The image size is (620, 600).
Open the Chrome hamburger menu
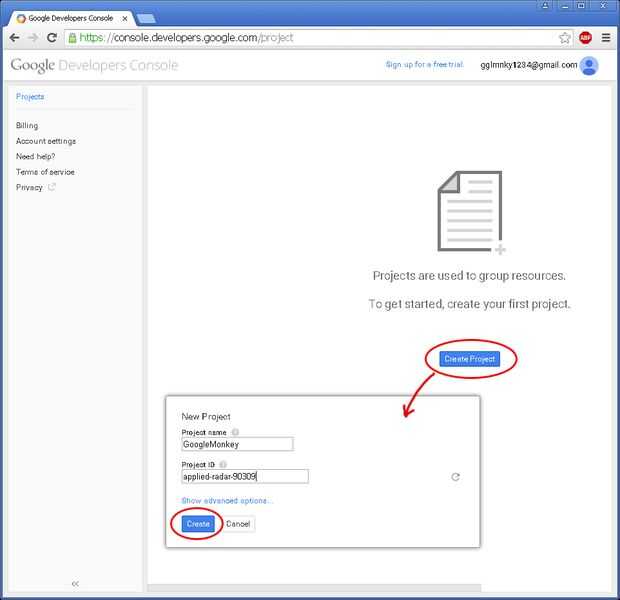click(606, 38)
